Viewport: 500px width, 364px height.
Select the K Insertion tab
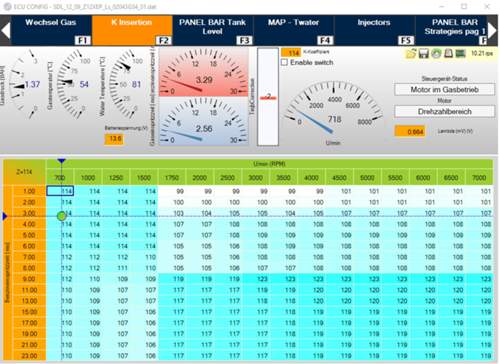[x=132, y=30]
